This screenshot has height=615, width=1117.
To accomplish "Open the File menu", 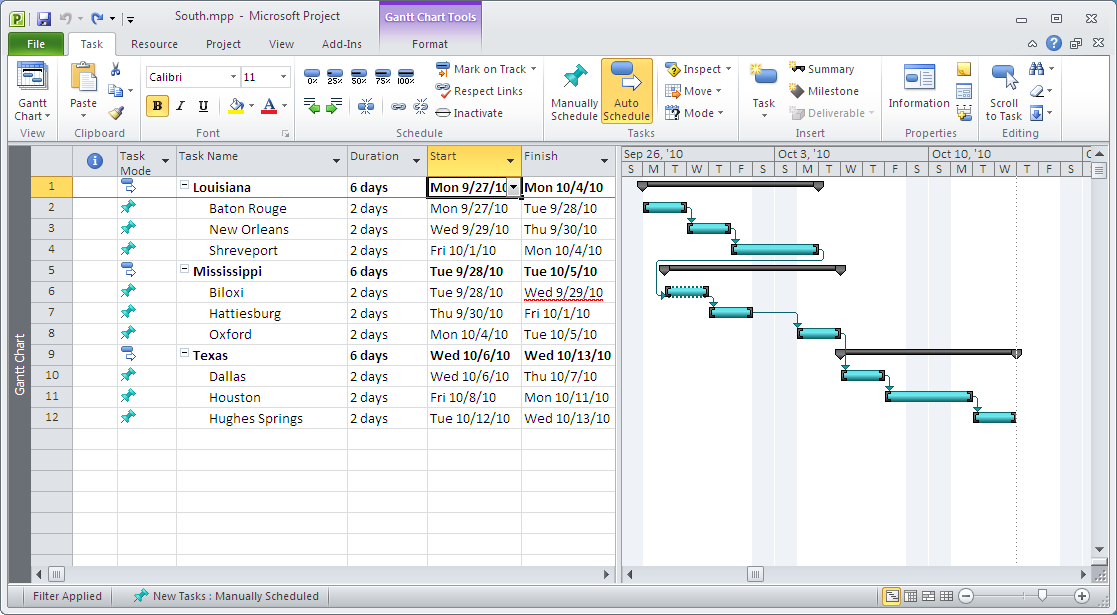I will 35,44.
